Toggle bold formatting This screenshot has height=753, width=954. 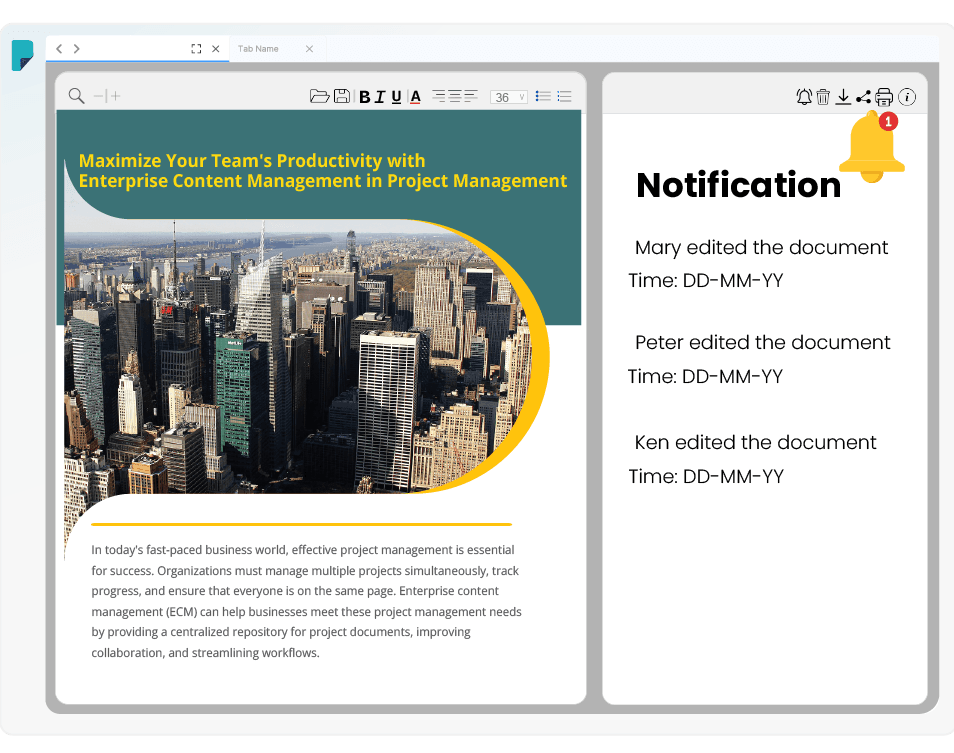(364, 97)
